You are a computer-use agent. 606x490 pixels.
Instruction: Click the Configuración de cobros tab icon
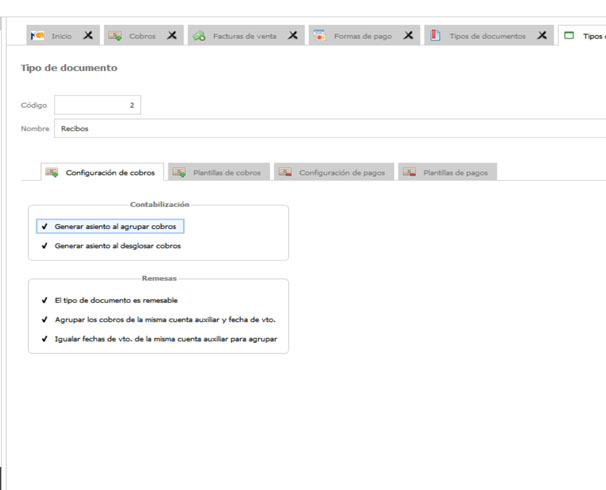click(x=52, y=172)
